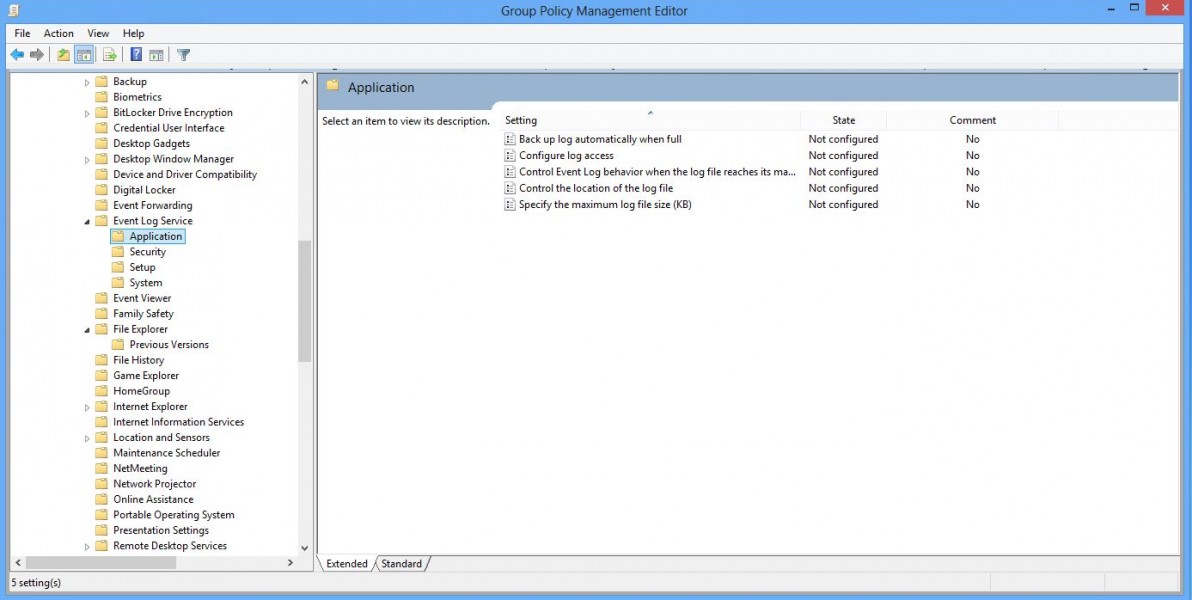Viewport: 1192px width, 600px height.
Task: Click the folder icon in the Application header
Action: [x=332, y=86]
